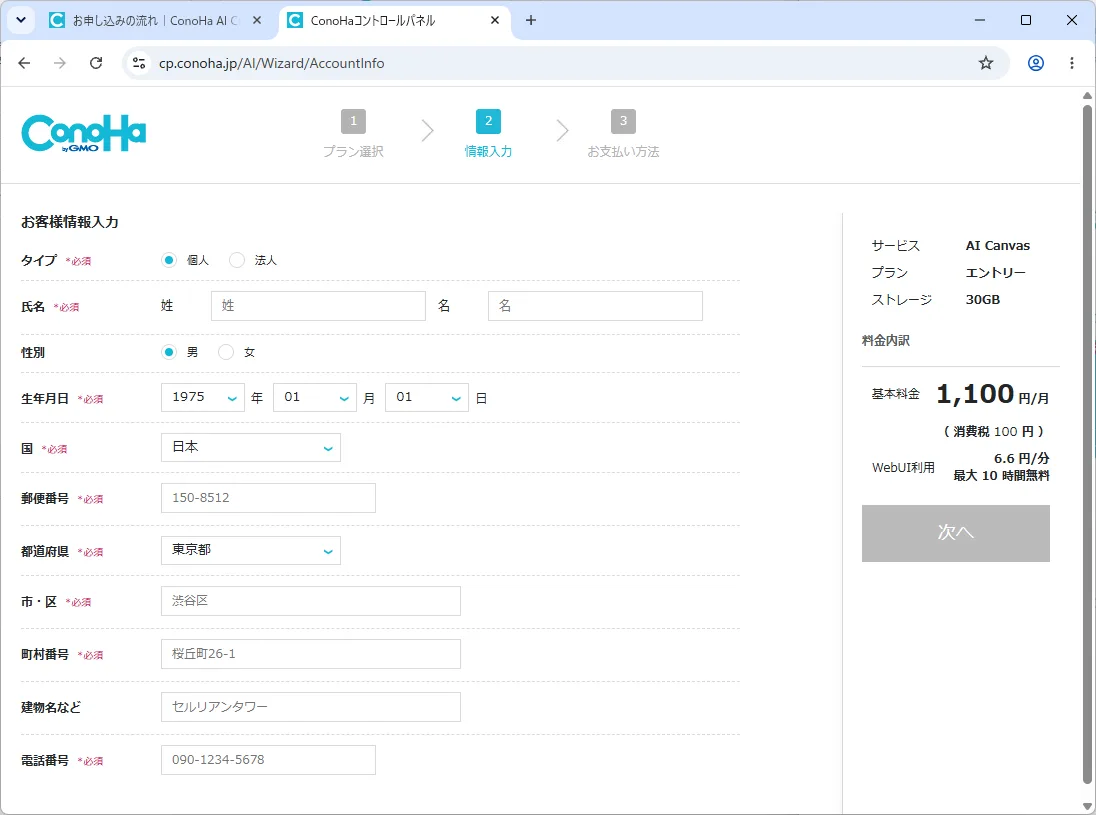Click the 町村番号 field 桜丘町26-1
1096x815 pixels.
click(x=311, y=654)
